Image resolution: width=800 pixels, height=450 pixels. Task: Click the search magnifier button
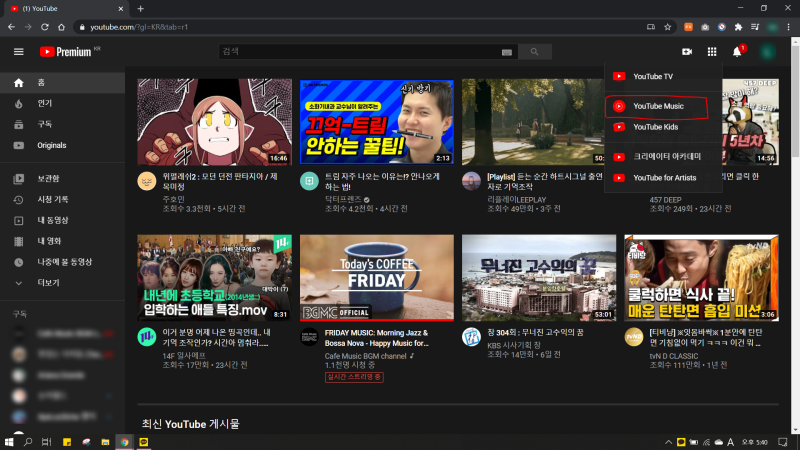[x=534, y=52]
